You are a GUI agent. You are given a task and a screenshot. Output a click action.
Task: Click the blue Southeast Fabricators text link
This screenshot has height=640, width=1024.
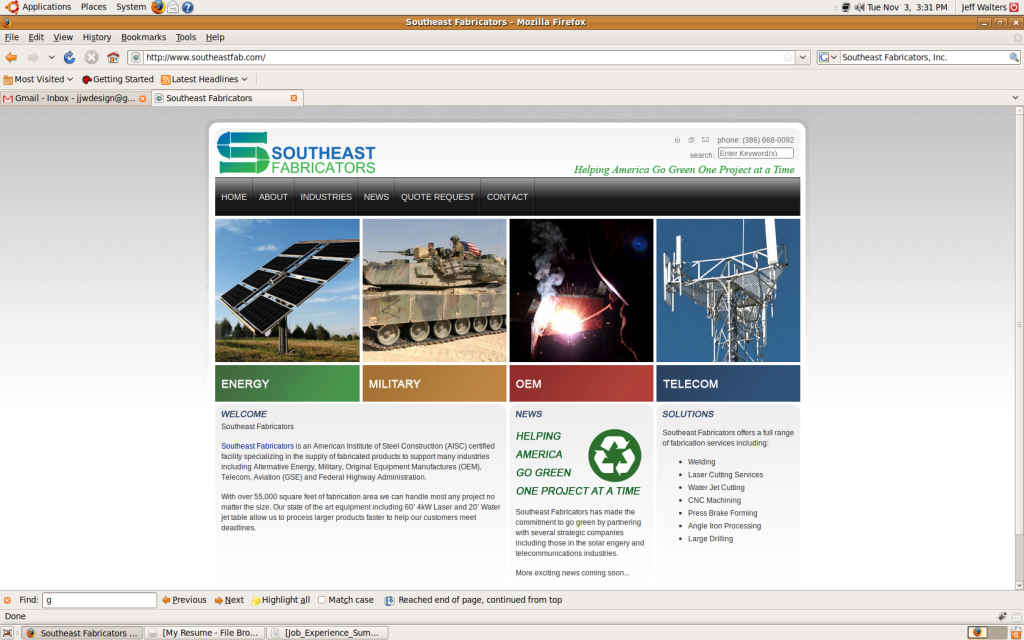point(257,446)
